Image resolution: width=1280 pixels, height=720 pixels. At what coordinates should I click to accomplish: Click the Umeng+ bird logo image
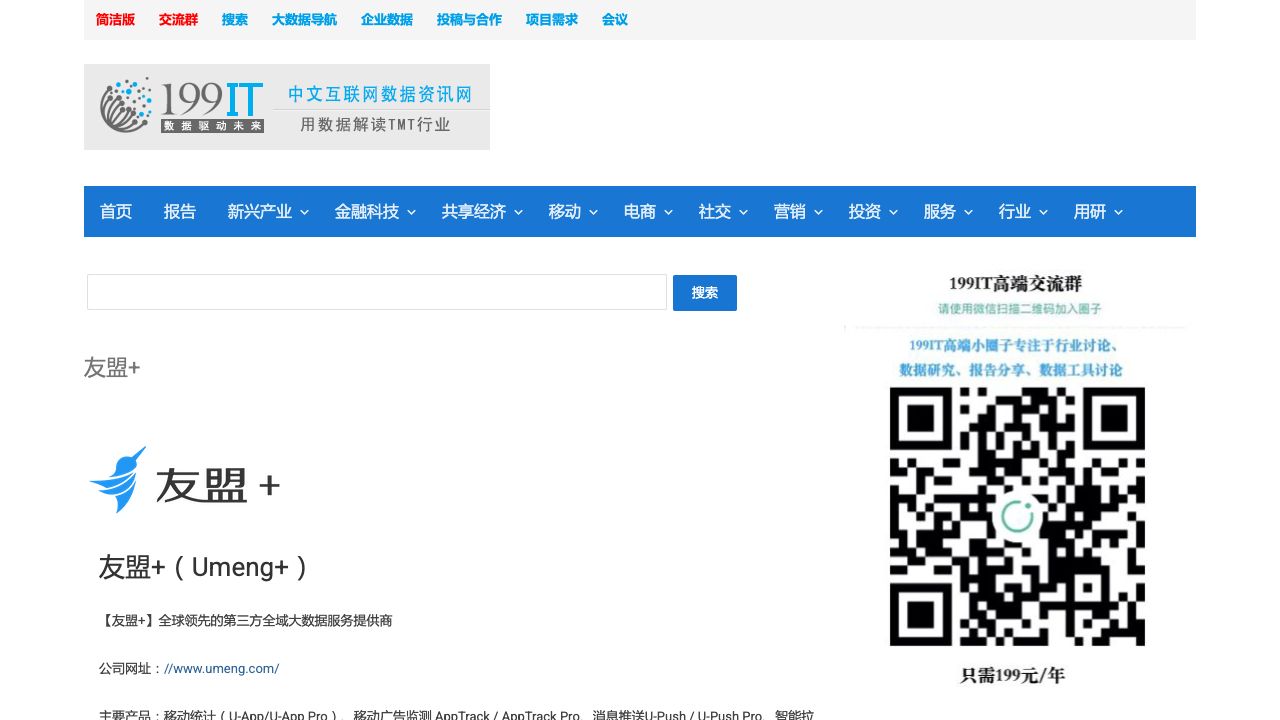click(184, 481)
